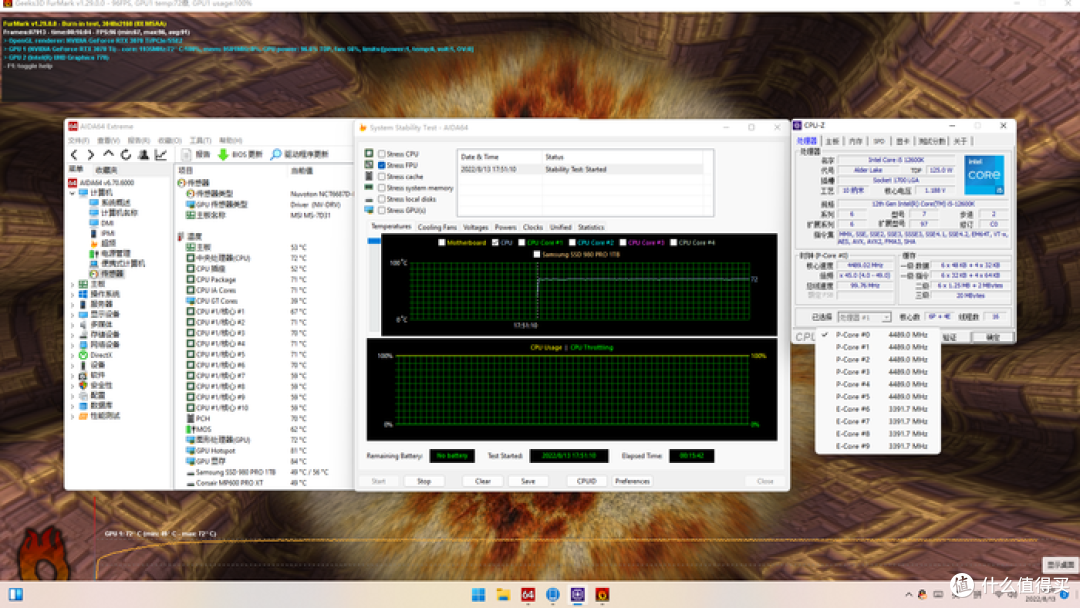Open the CPU-Z taskbar icon

[x=577, y=594]
